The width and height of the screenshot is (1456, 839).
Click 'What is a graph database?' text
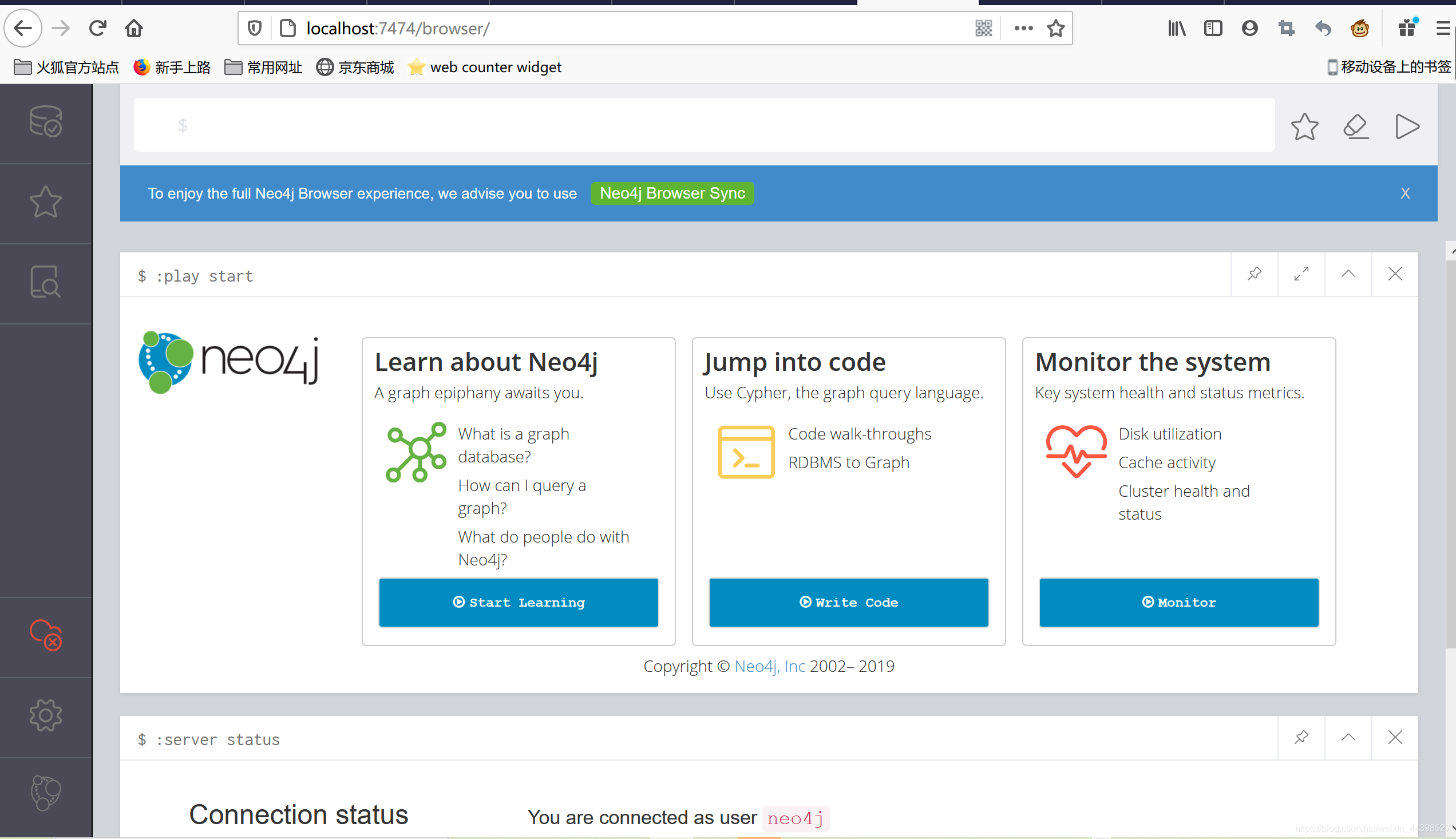coord(513,445)
